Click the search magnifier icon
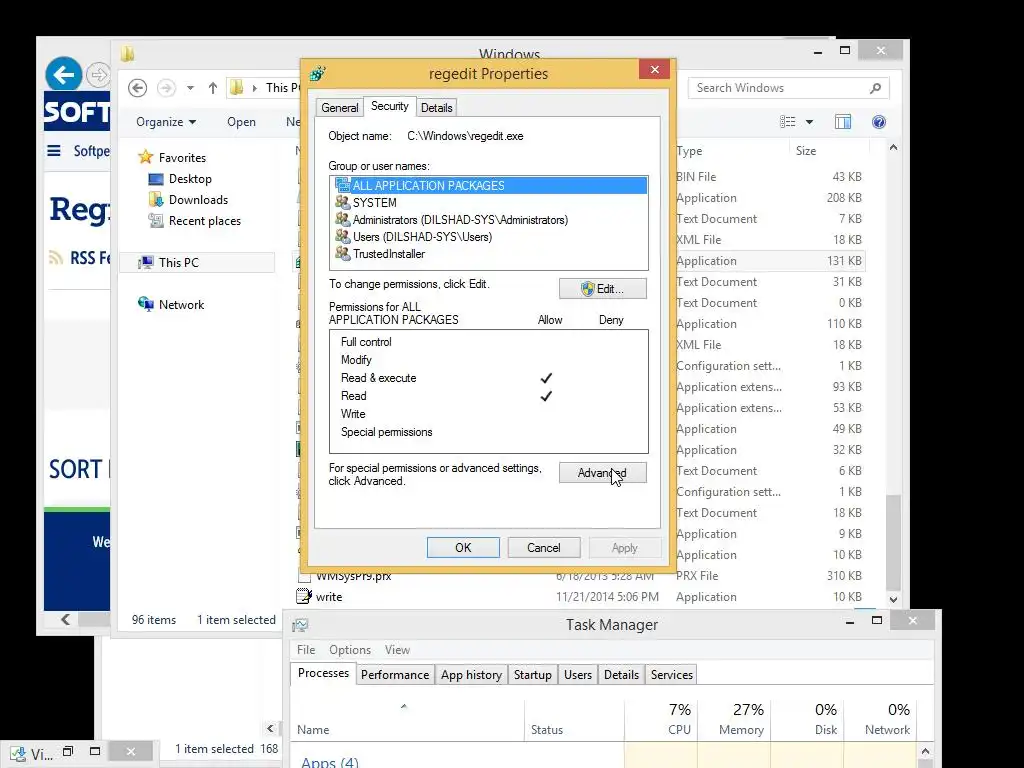Viewport: 1024px width, 768px height. point(875,88)
